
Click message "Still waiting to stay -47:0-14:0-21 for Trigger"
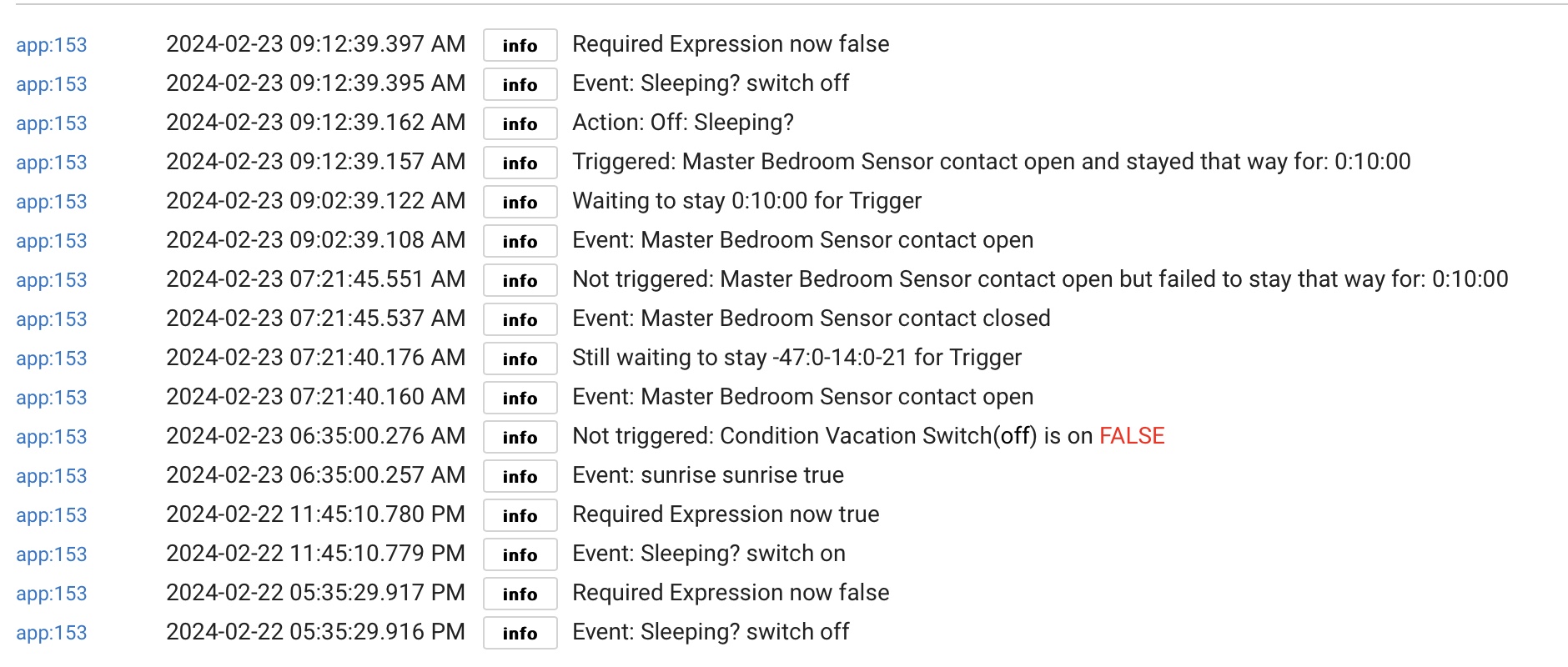(x=797, y=358)
